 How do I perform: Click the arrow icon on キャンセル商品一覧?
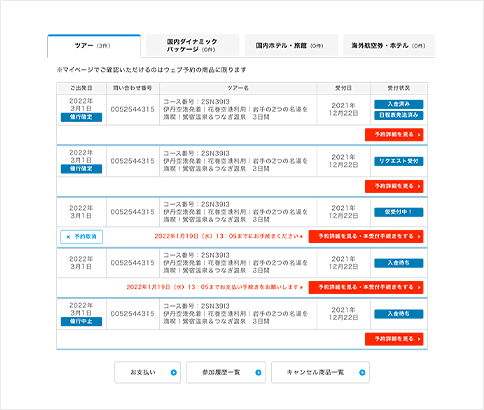coord(362,373)
